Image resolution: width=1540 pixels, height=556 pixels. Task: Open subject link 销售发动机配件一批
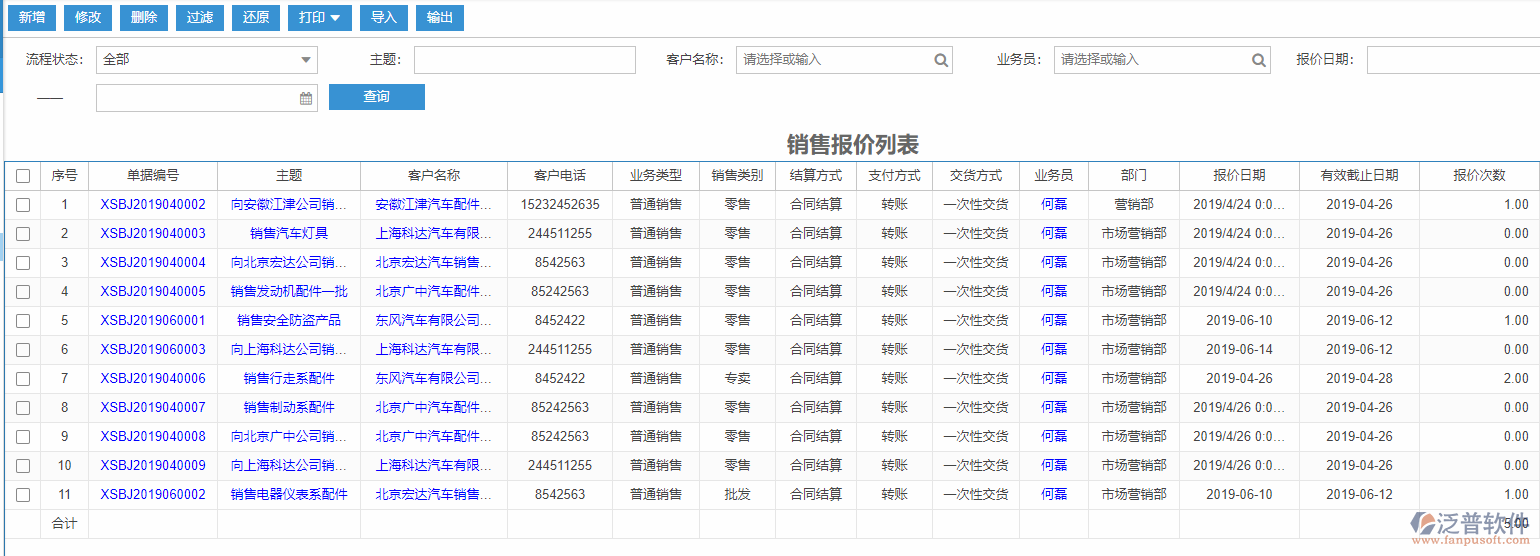click(289, 292)
